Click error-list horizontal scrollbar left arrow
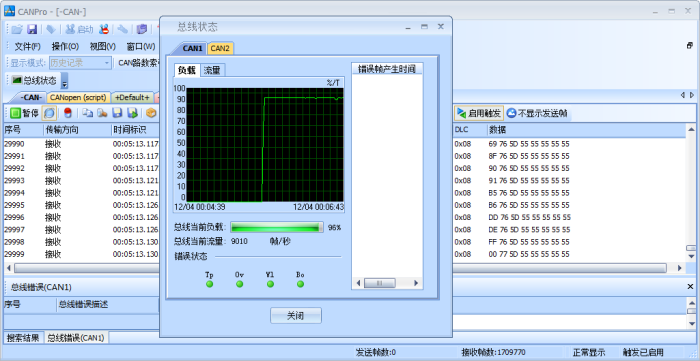 pos(358,283)
